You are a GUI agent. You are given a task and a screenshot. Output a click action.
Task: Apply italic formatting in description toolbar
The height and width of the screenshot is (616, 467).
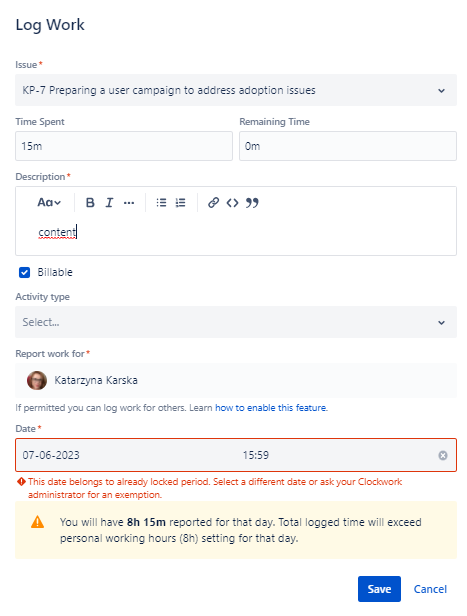click(109, 203)
